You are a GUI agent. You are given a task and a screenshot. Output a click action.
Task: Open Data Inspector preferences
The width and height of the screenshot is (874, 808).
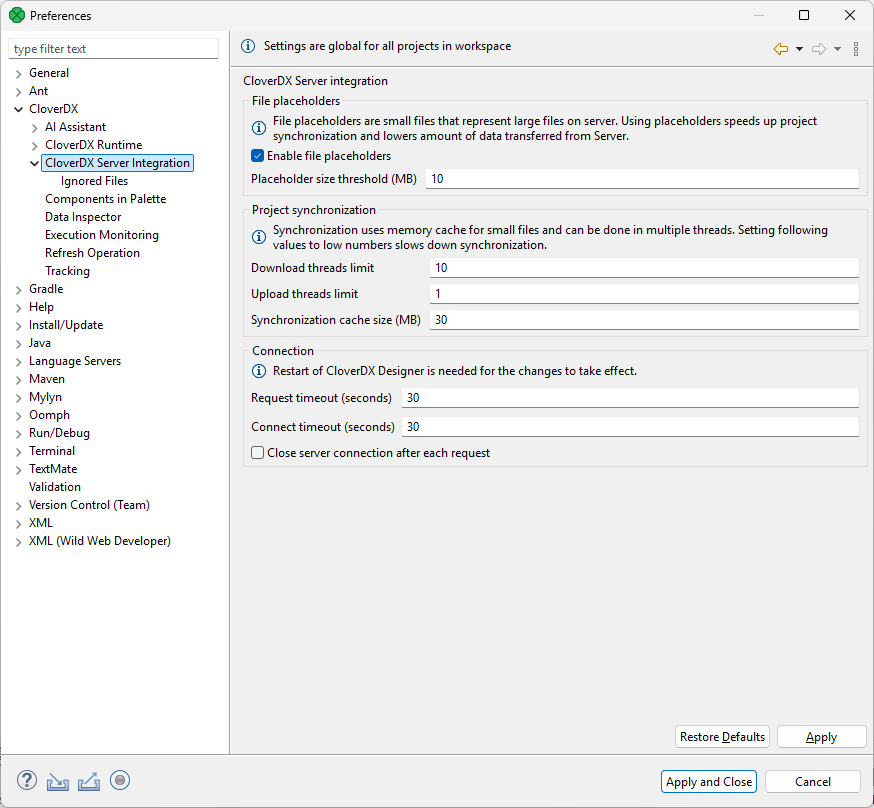(x=83, y=217)
